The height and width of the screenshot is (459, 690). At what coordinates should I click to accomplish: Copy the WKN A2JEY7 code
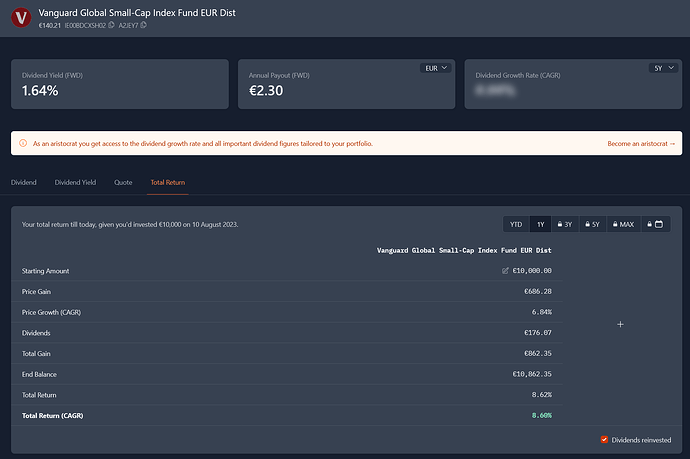click(x=143, y=25)
